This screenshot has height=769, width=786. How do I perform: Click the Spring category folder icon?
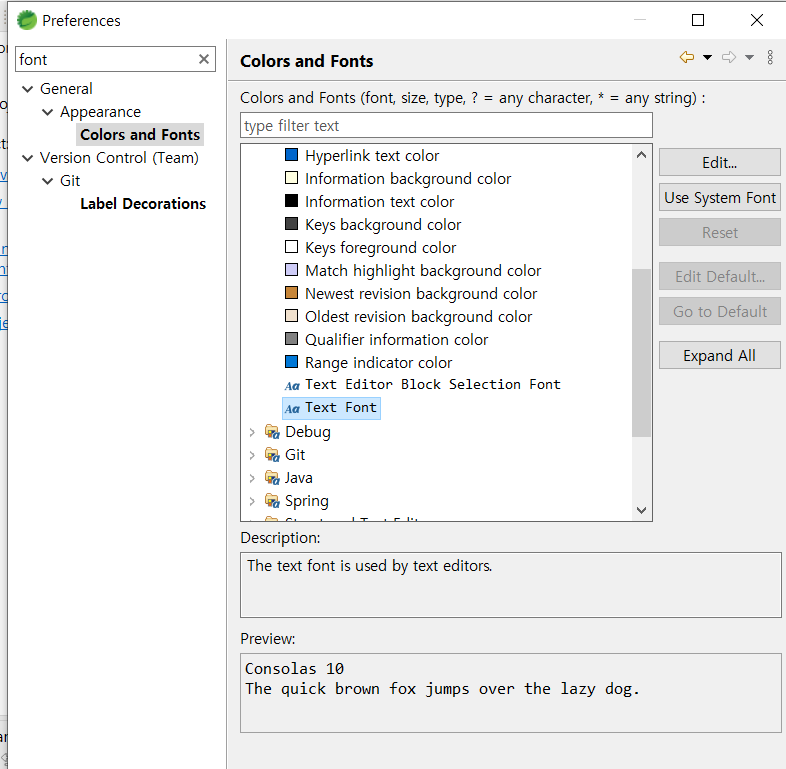pyautogui.click(x=272, y=501)
